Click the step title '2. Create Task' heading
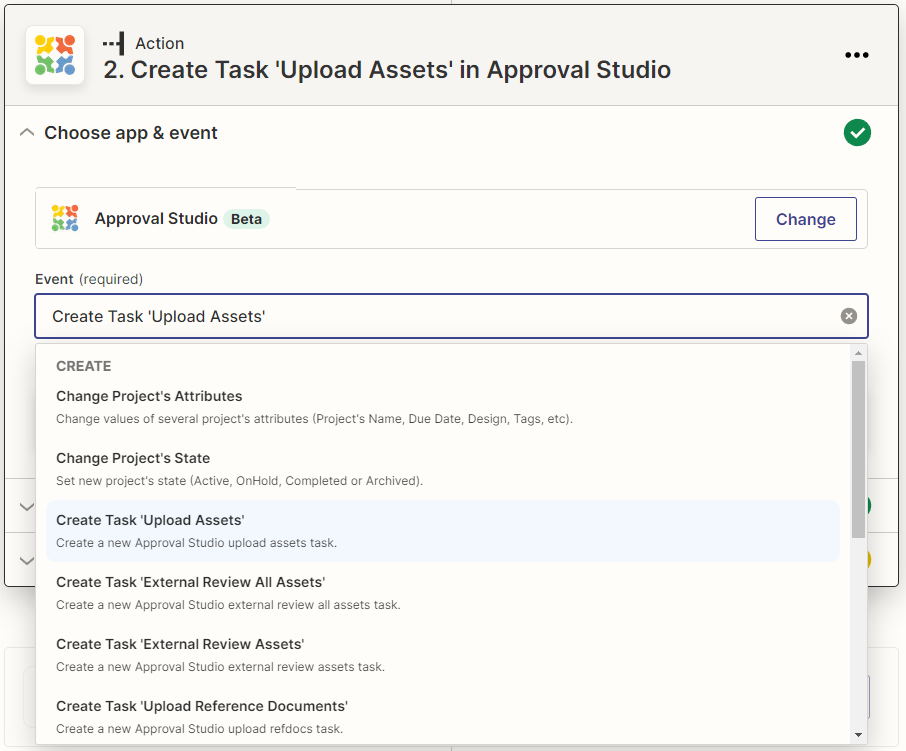906x751 pixels. coord(387,70)
